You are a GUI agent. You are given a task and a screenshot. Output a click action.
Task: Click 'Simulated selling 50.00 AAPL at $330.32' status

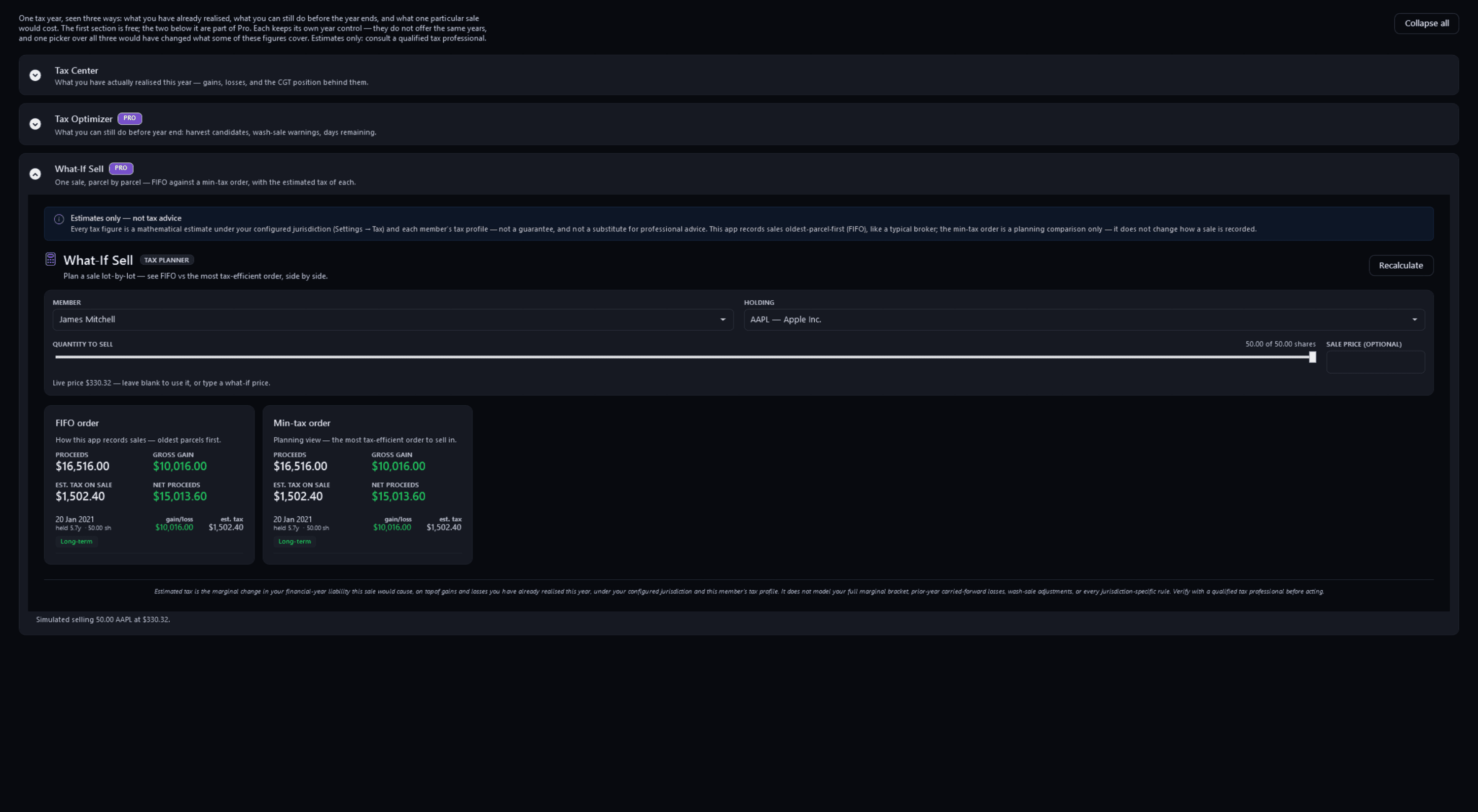103,619
